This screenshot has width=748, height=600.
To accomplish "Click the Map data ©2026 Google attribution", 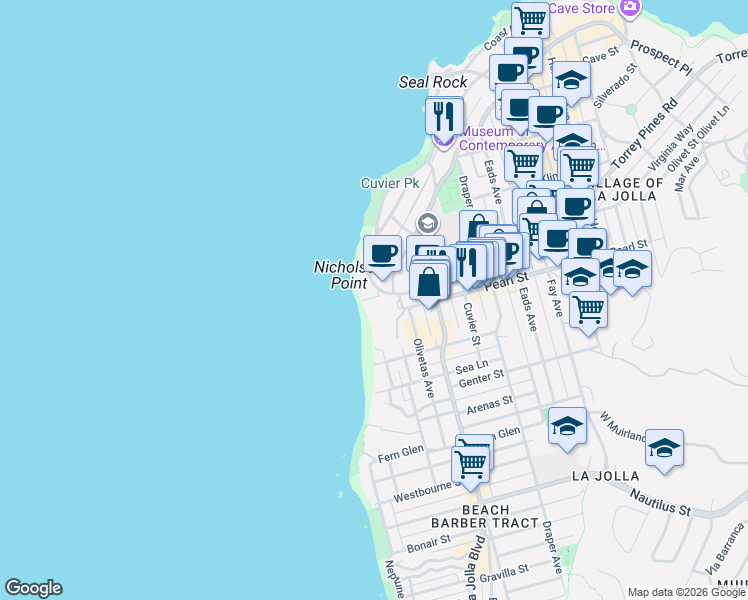I will pos(686,592).
